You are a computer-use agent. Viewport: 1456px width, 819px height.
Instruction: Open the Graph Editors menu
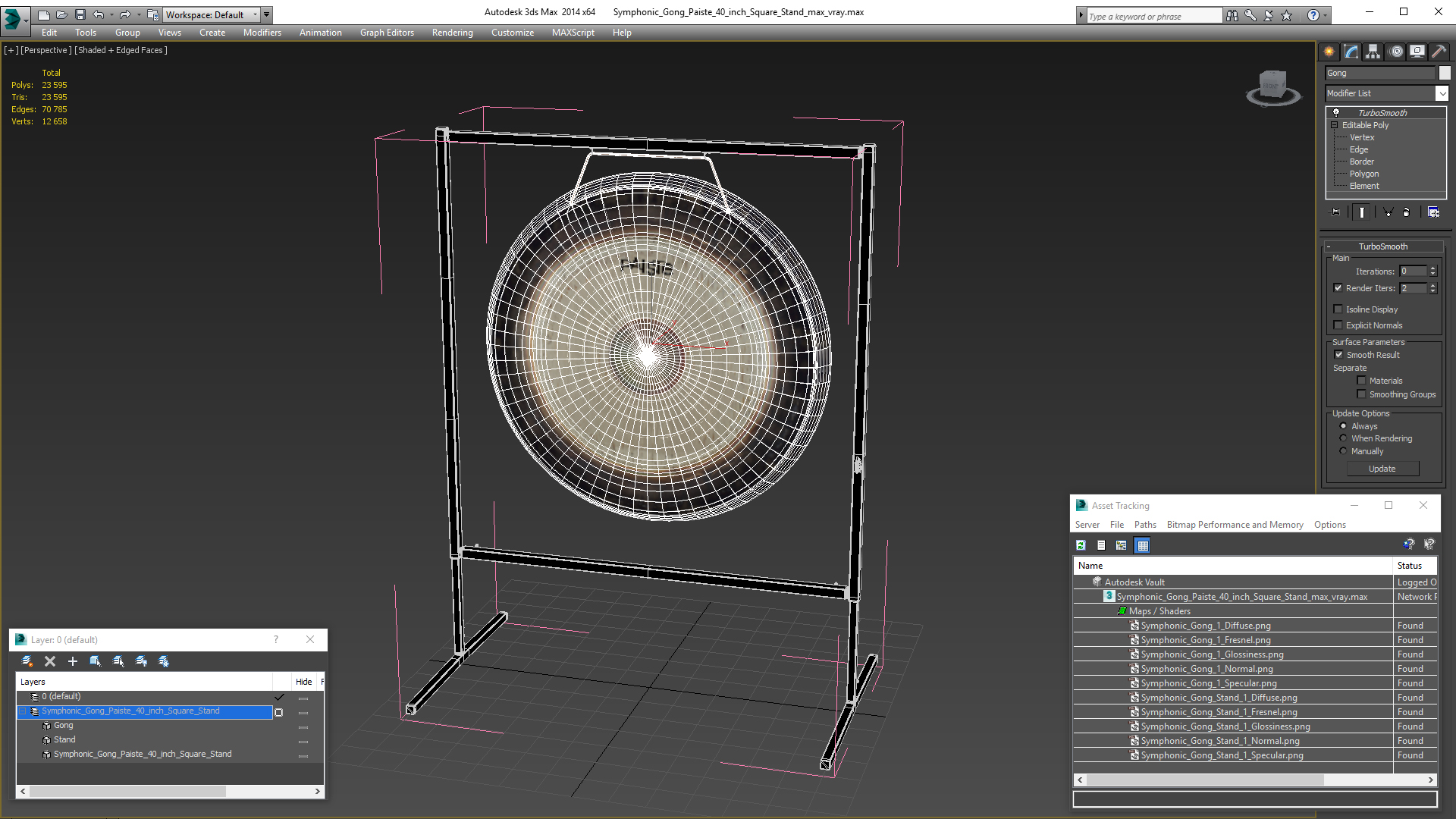[x=387, y=33]
